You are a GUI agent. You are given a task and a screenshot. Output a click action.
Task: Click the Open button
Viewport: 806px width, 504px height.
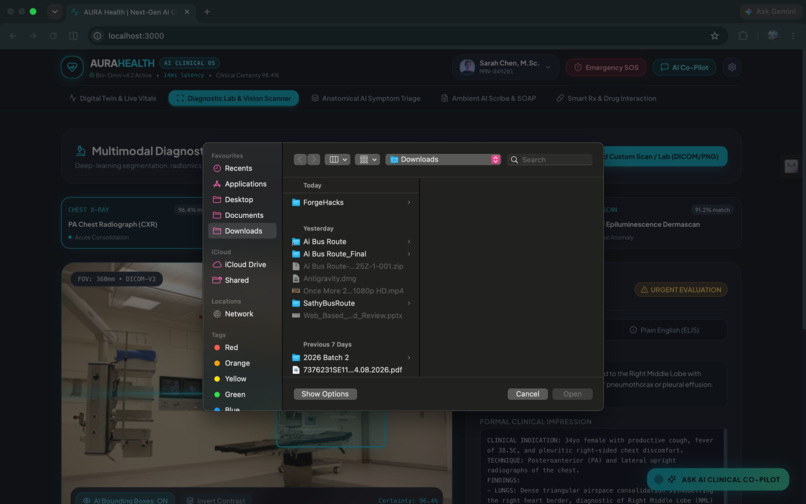tap(572, 394)
